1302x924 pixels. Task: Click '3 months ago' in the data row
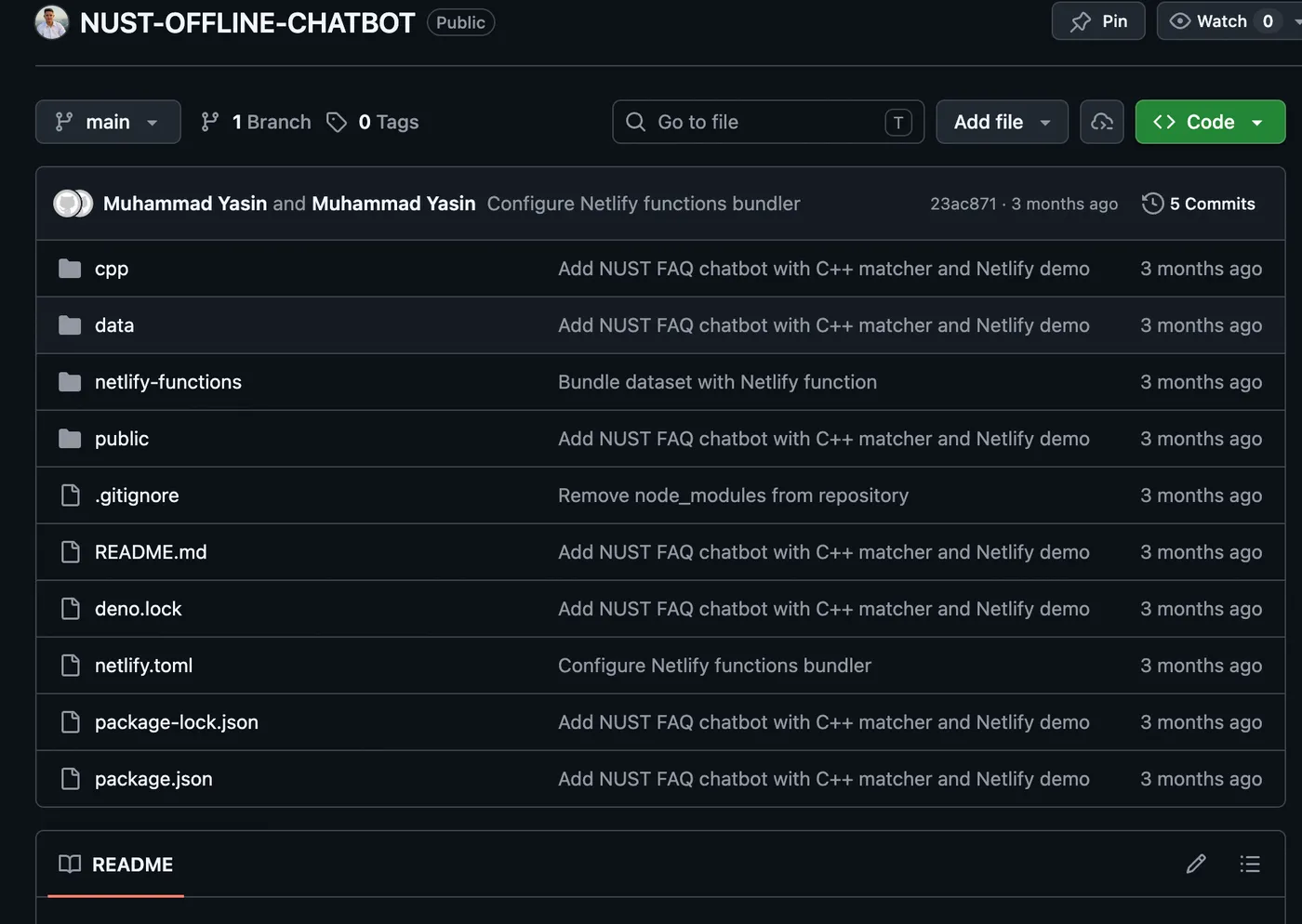(x=1201, y=325)
